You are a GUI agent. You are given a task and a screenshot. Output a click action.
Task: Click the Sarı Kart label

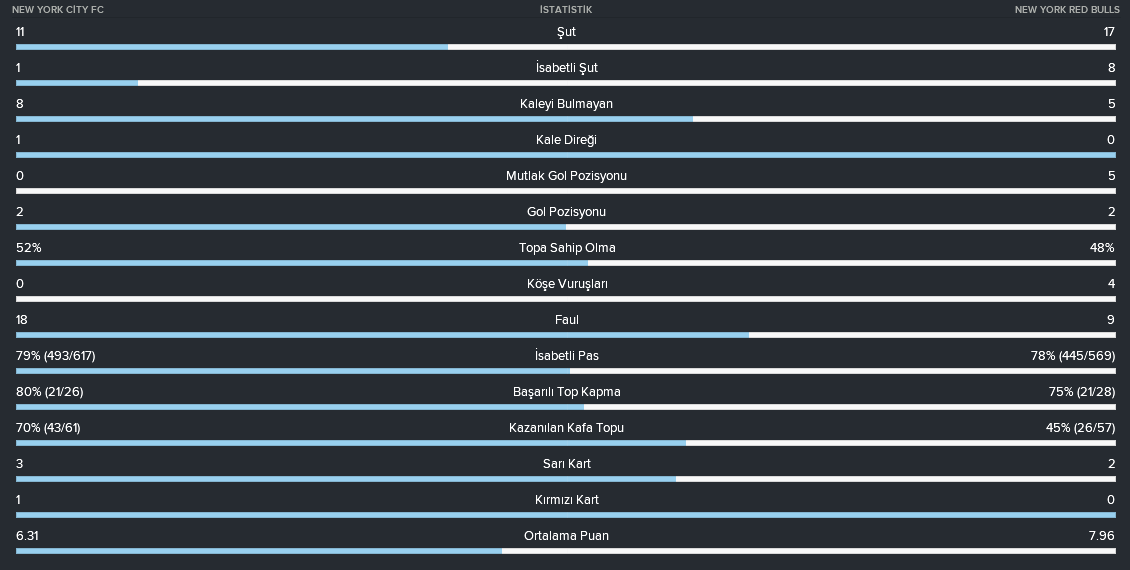point(566,464)
